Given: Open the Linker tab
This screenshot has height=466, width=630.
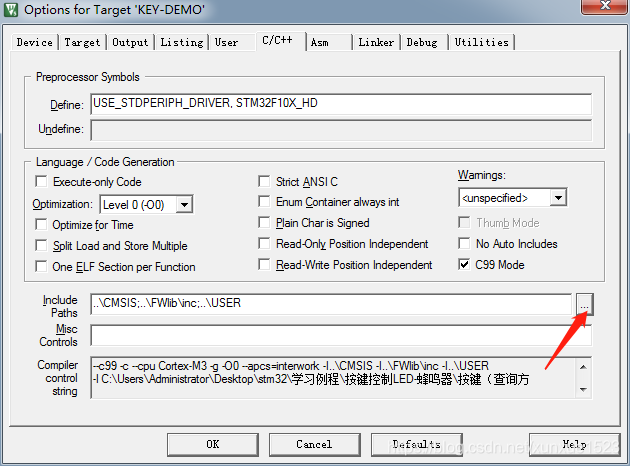Looking at the screenshot, I should pyautogui.click(x=376, y=42).
